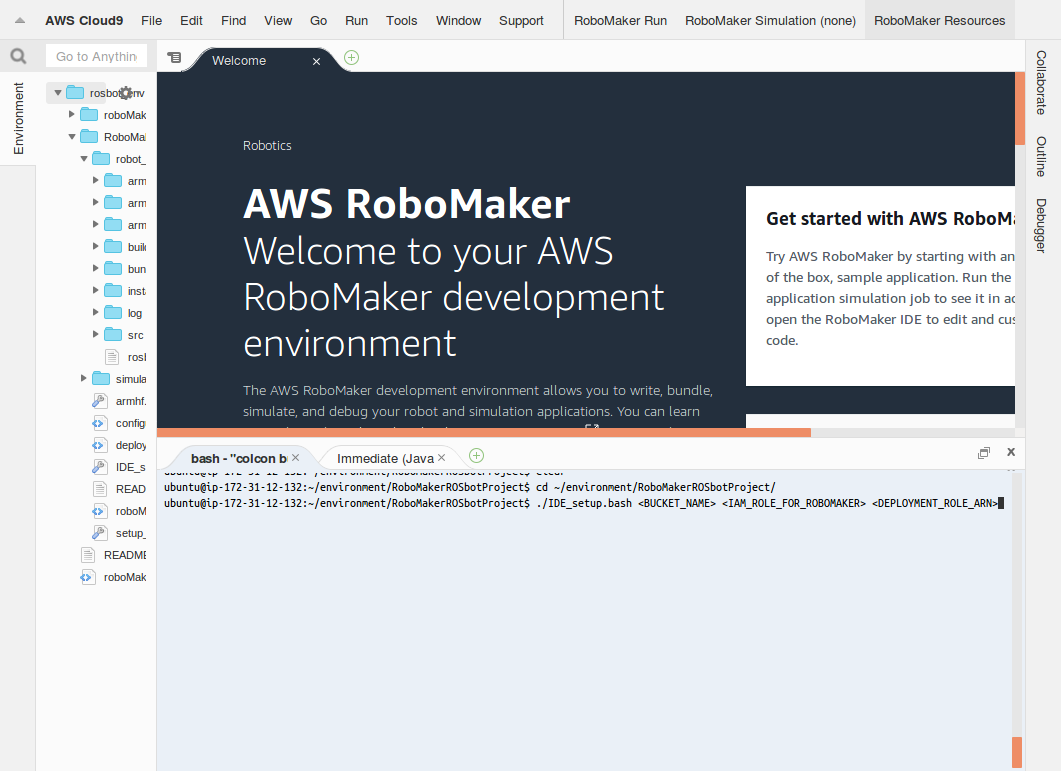Click the terminal command line with IDE_setup.bash
1061x771 pixels.
[x=583, y=503]
